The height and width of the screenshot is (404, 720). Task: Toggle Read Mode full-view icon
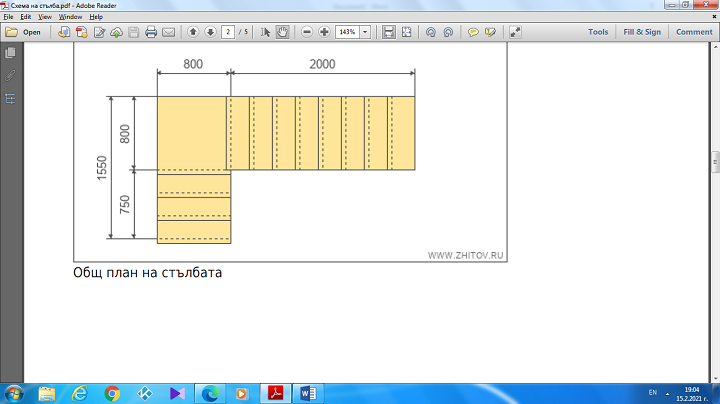(515, 32)
